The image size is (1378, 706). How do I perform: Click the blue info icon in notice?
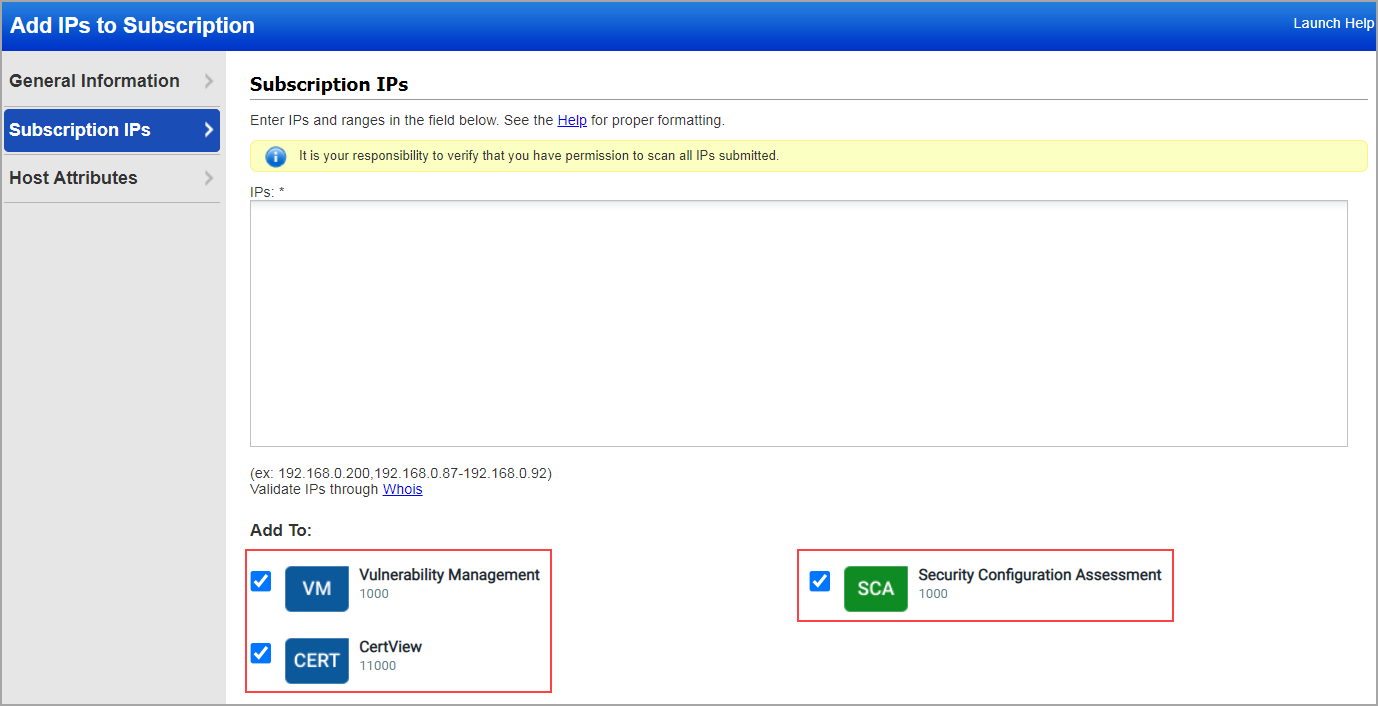pos(276,157)
